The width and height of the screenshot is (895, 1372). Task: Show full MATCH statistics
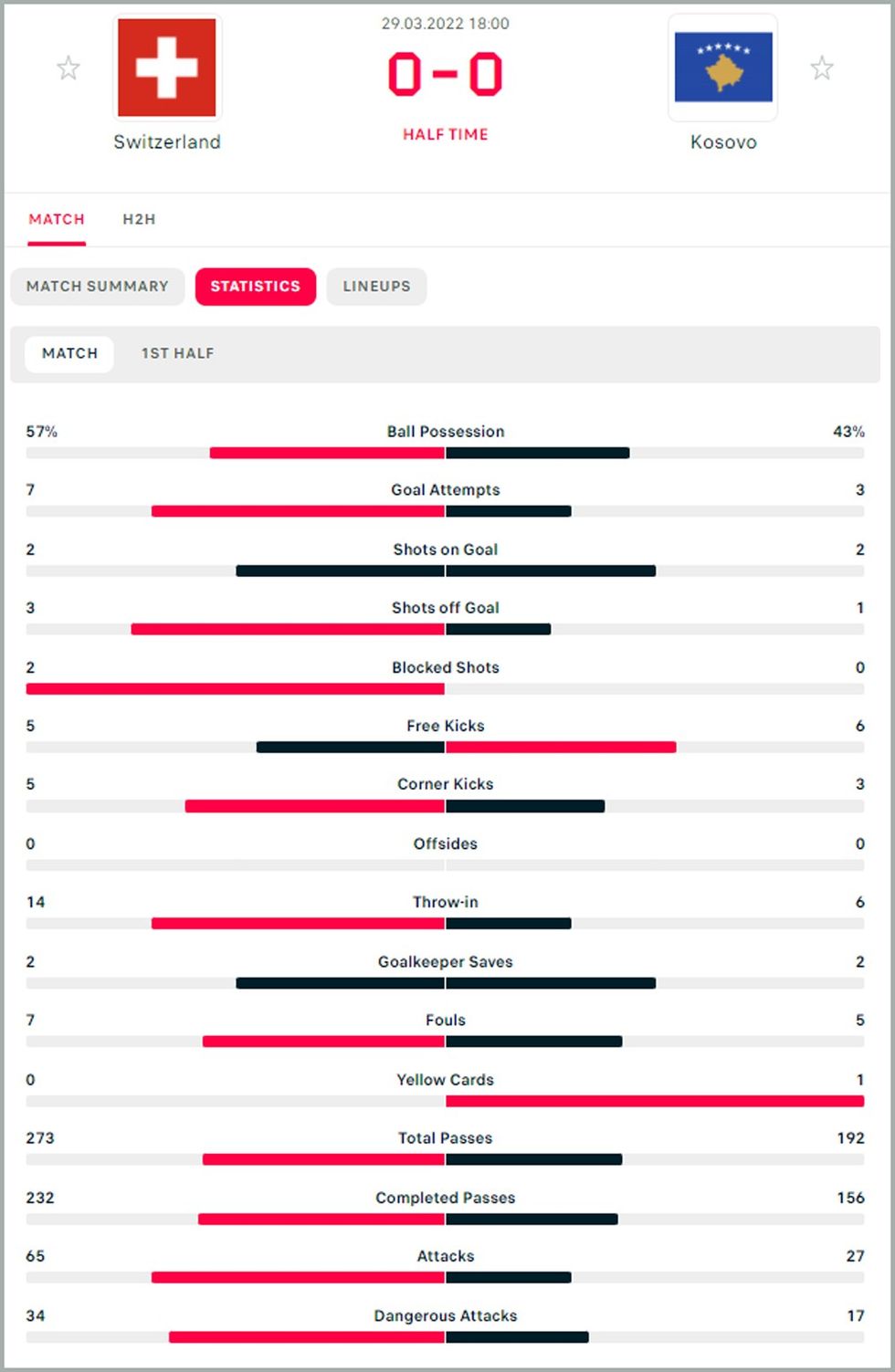coord(69,353)
